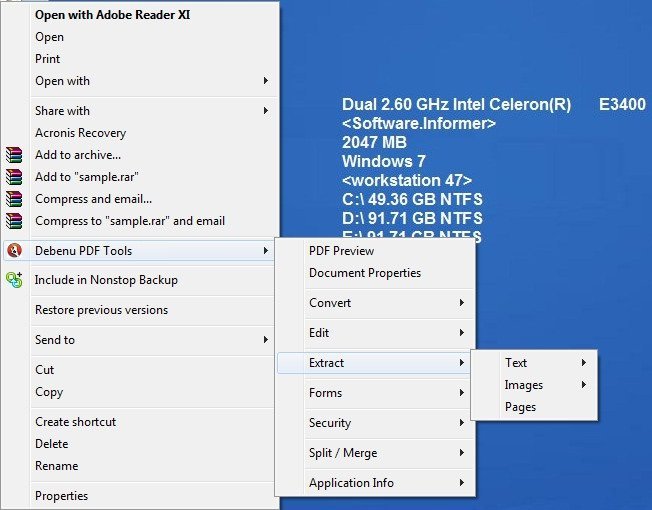Expand the Images extraction submenu arrow
This screenshot has width=652, height=510.
coord(584,385)
